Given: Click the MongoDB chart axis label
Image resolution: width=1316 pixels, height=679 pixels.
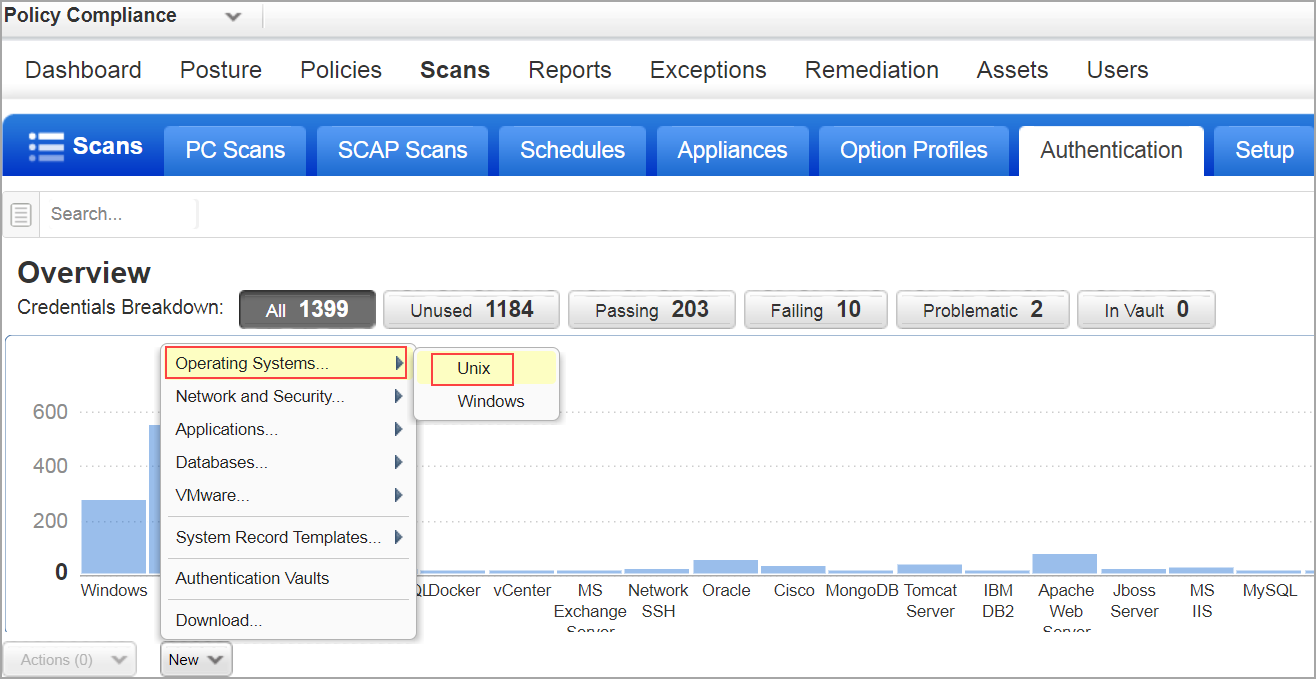Looking at the screenshot, I should [x=863, y=590].
